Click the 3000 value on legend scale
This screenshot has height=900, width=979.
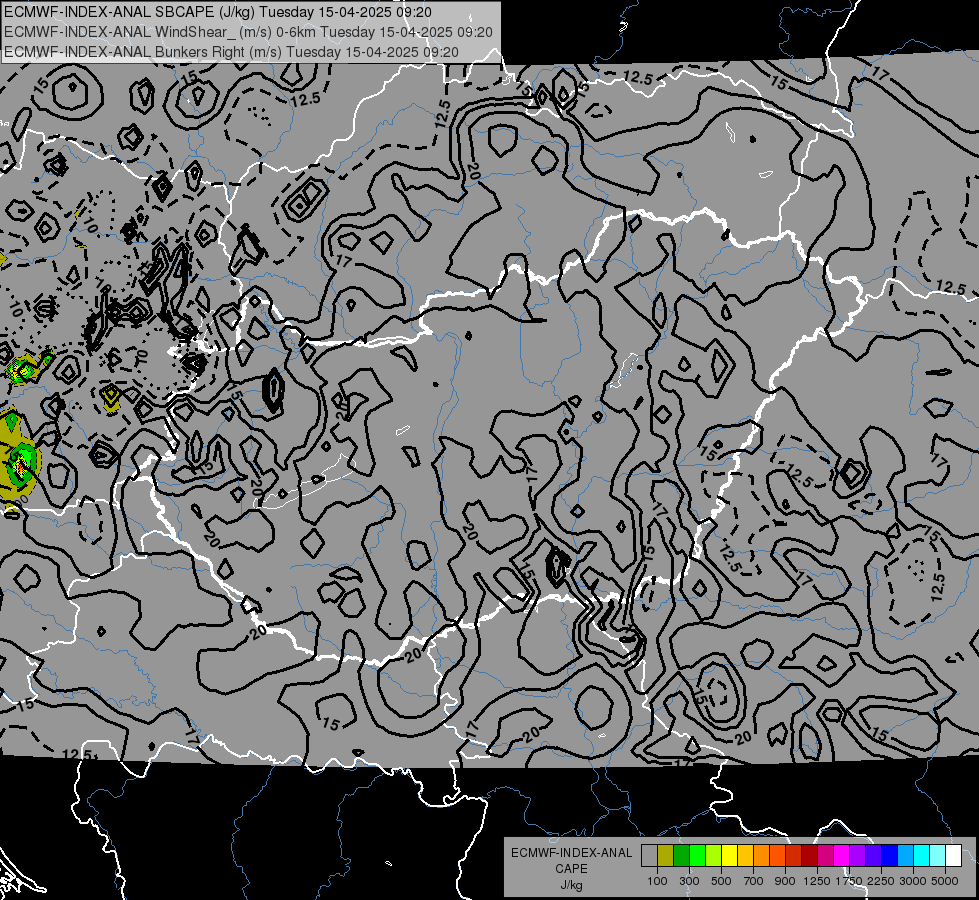pyautogui.click(x=913, y=881)
